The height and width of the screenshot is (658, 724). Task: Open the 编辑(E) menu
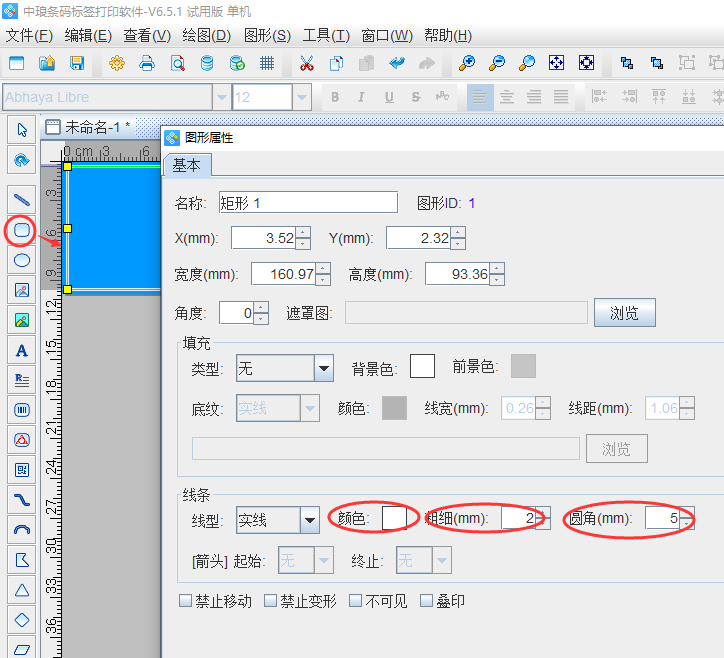coord(88,36)
